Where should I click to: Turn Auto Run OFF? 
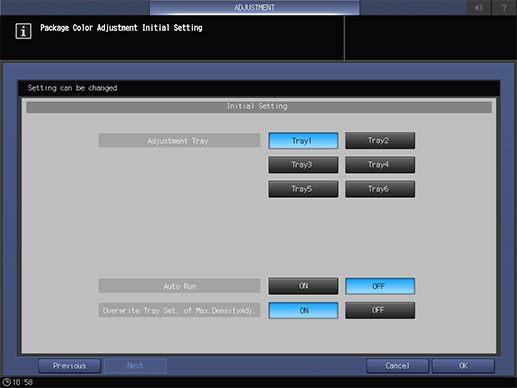380,286
